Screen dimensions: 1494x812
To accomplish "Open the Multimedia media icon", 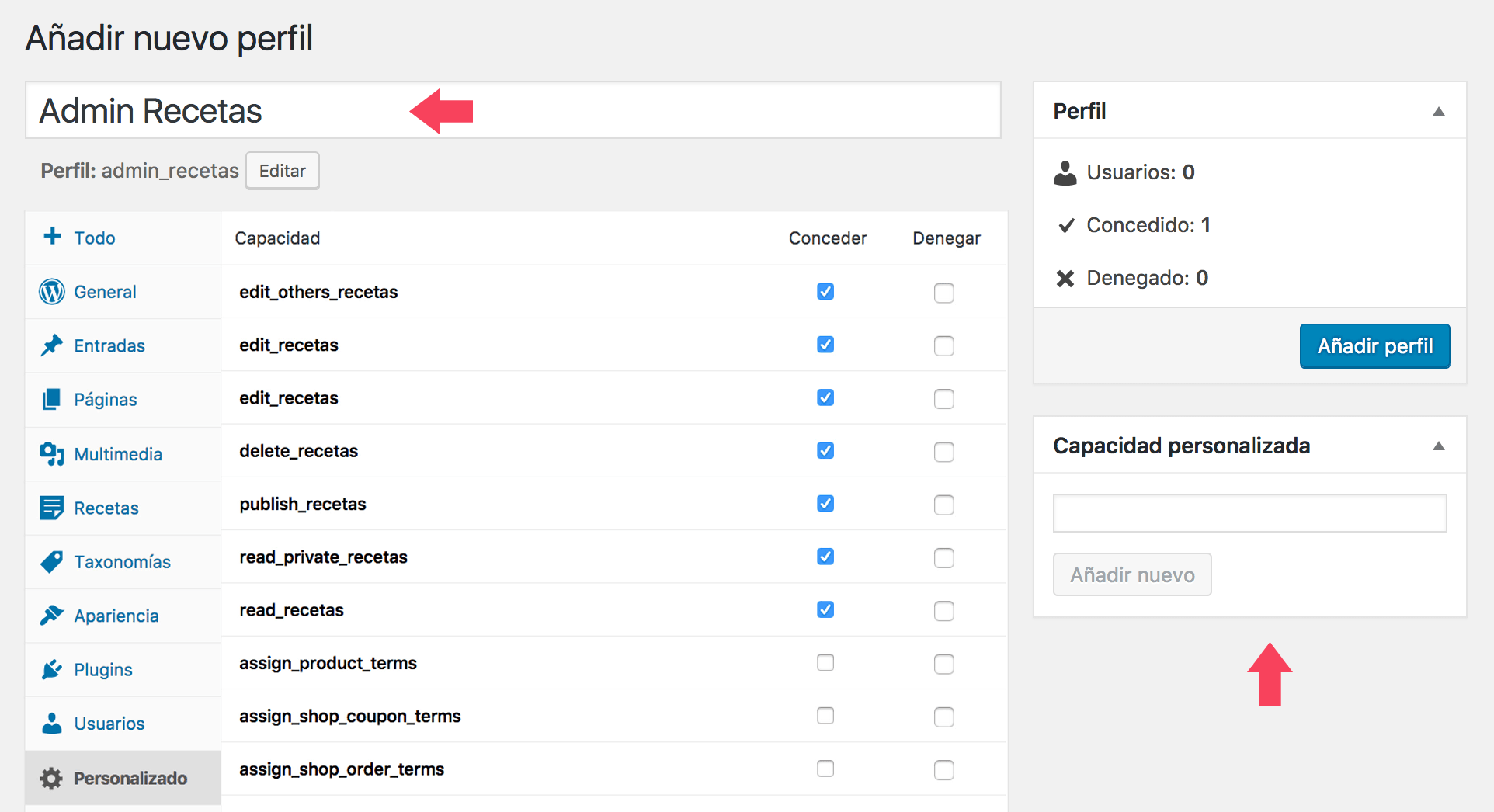I will (52, 454).
